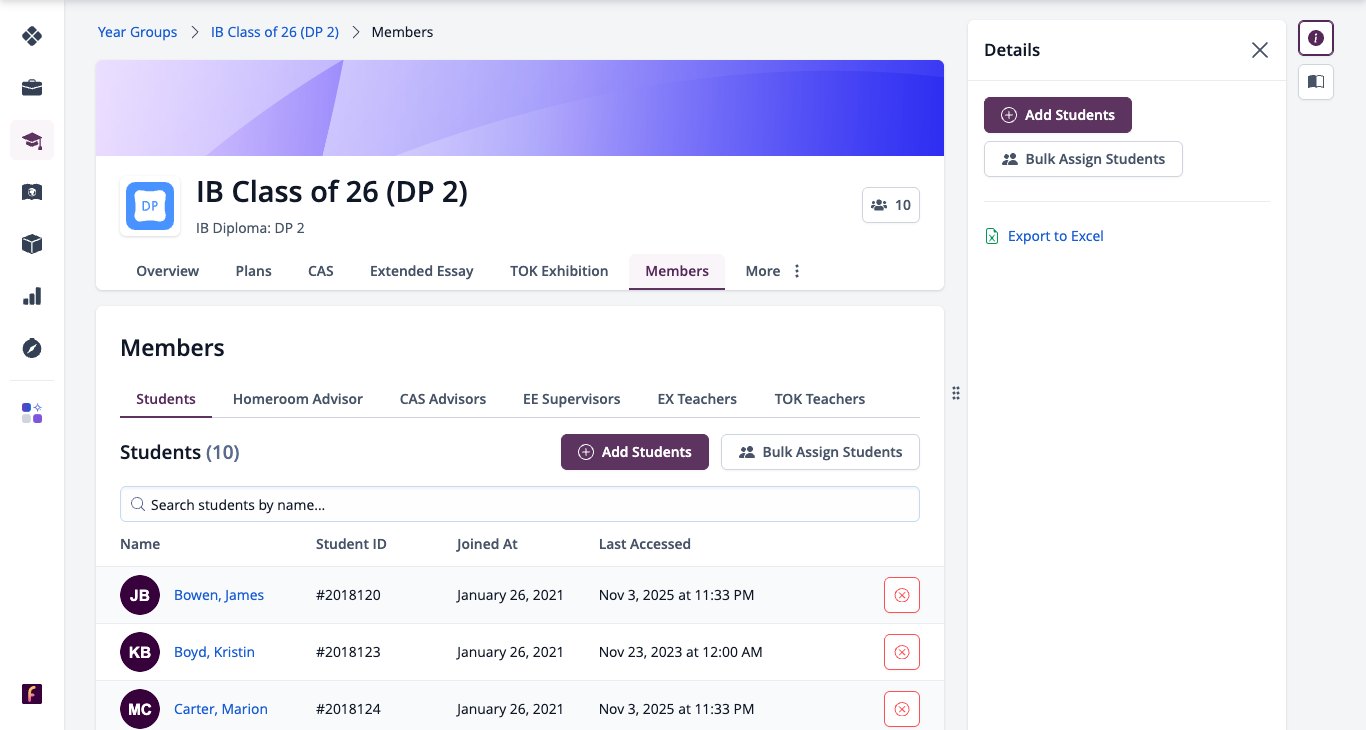The width and height of the screenshot is (1366, 730).
Task: Toggle the info details panel icon
Action: (x=1316, y=38)
